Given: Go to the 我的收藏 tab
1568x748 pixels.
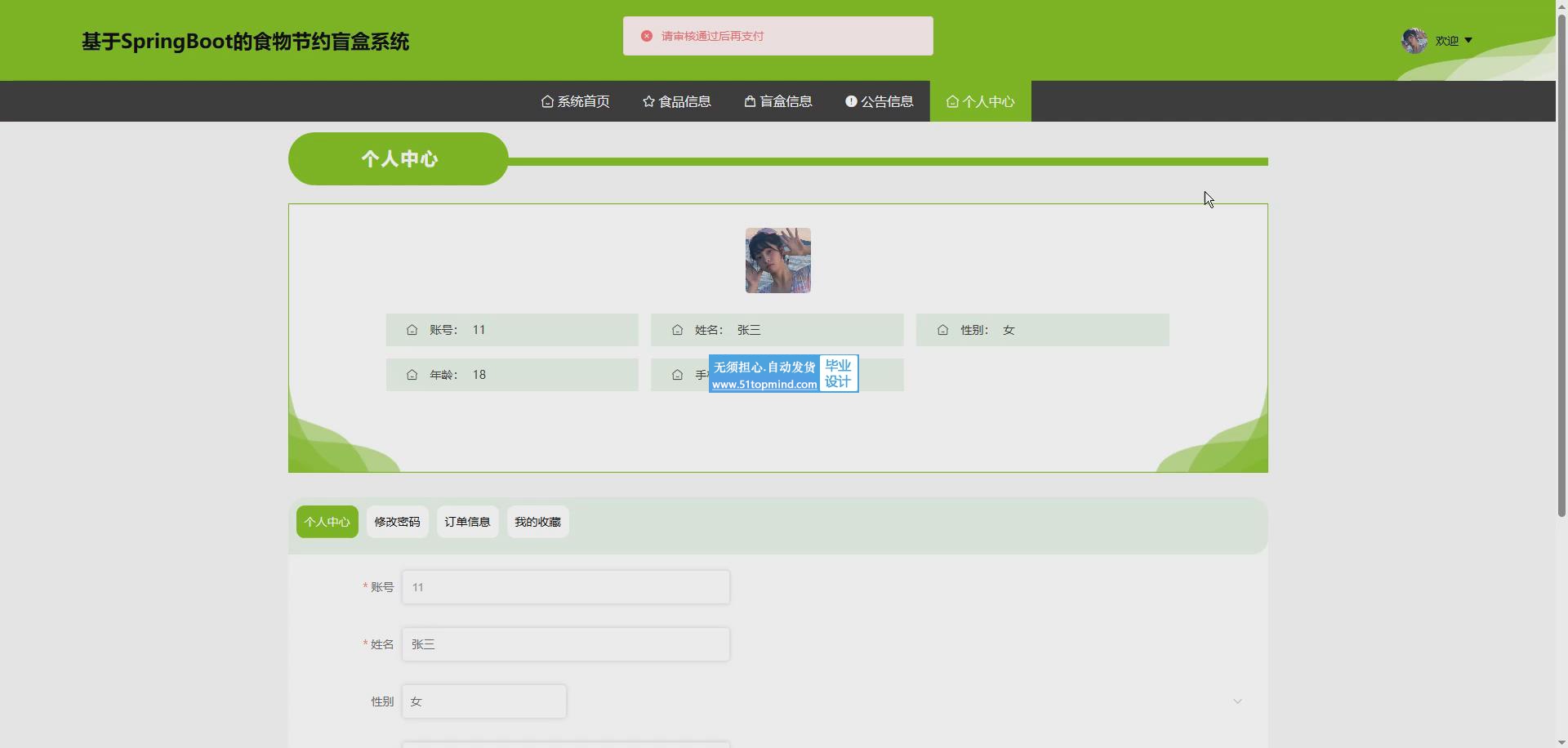Looking at the screenshot, I should click(x=537, y=522).
